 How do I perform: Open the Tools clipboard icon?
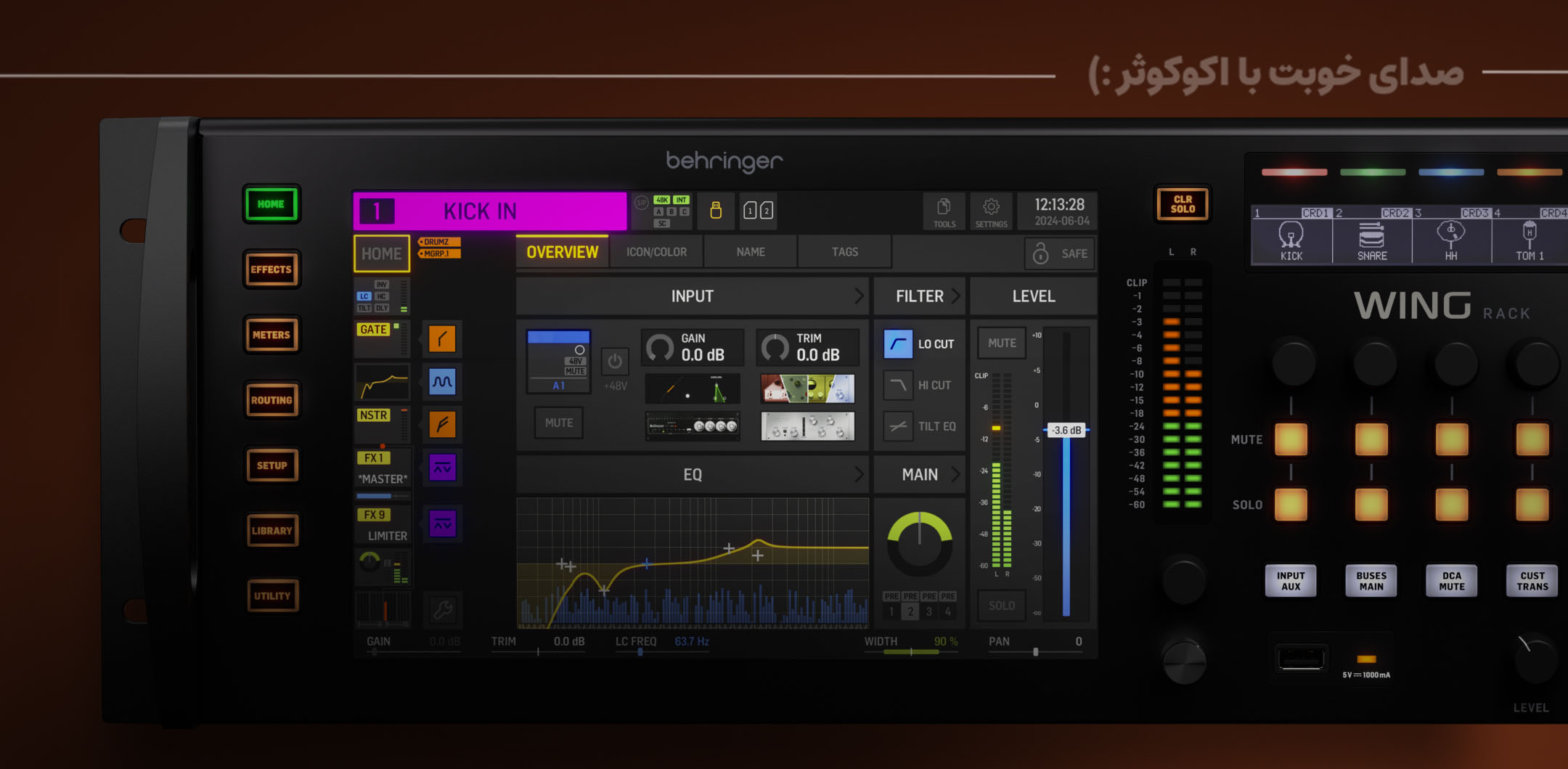tap(944, 211)
